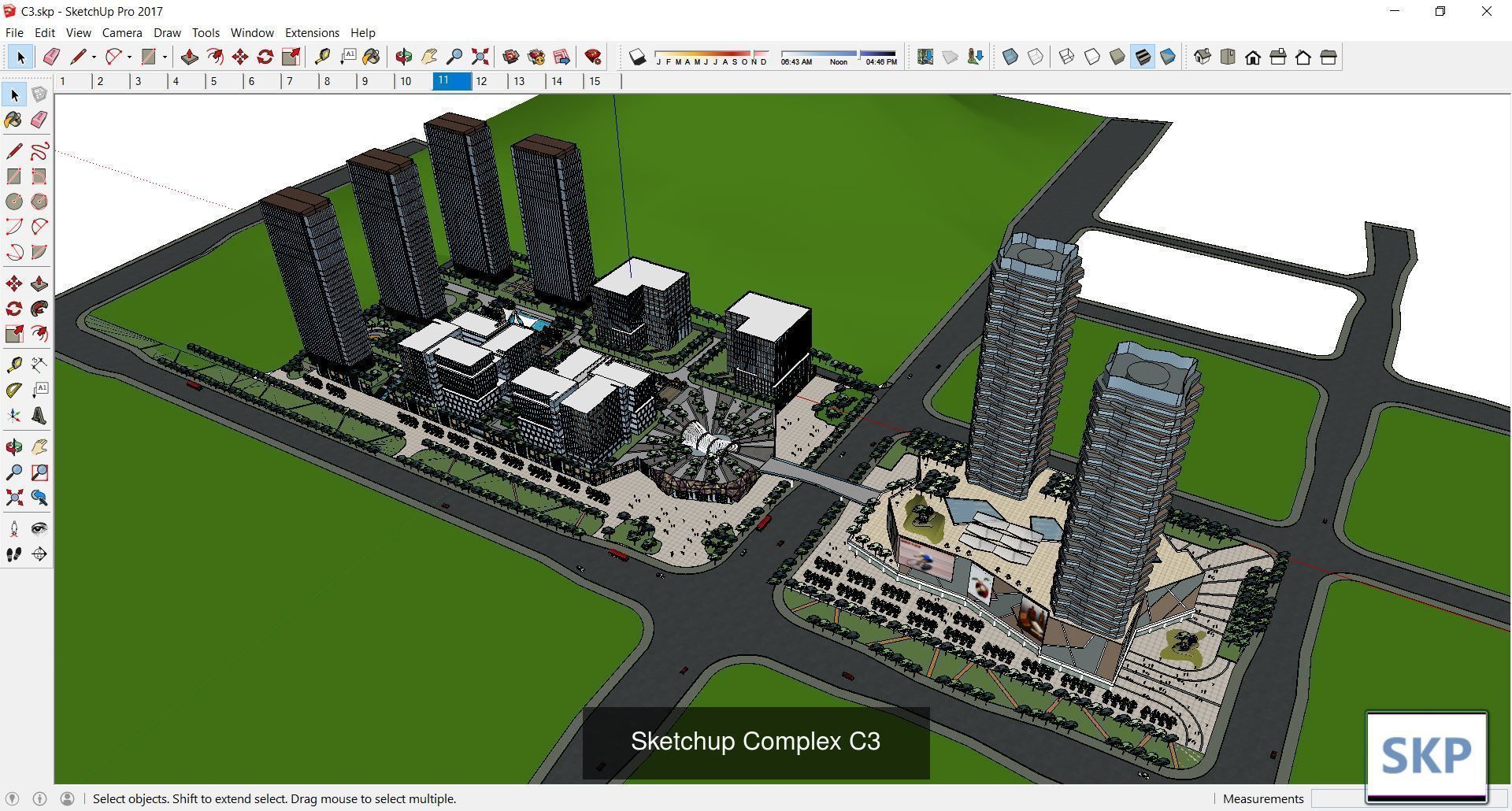Click the credits info status icon
The width and height of the screenshot is (1512, 811).
39,798
